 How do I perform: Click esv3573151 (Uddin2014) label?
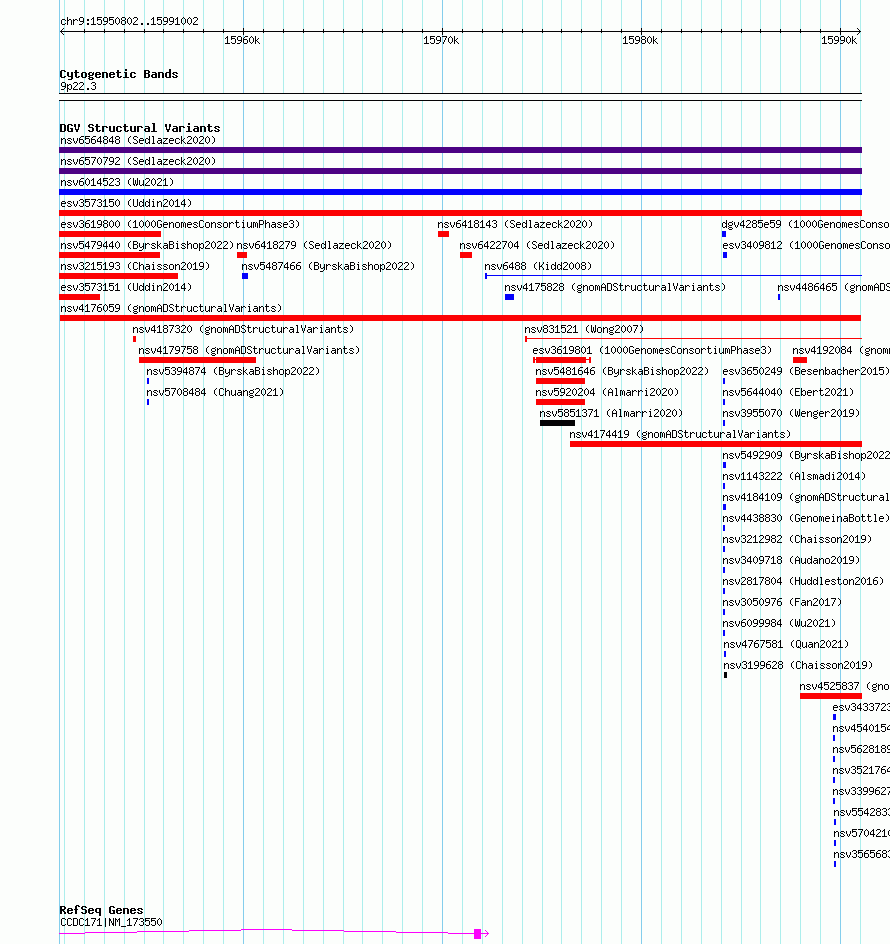(x=126, y=288)
